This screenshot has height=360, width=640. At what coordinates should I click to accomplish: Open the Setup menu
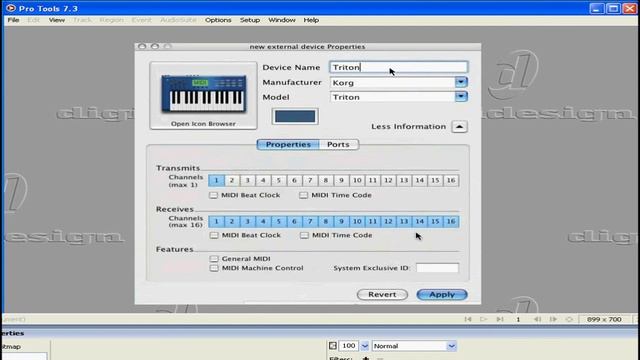(x=250, y=20)
